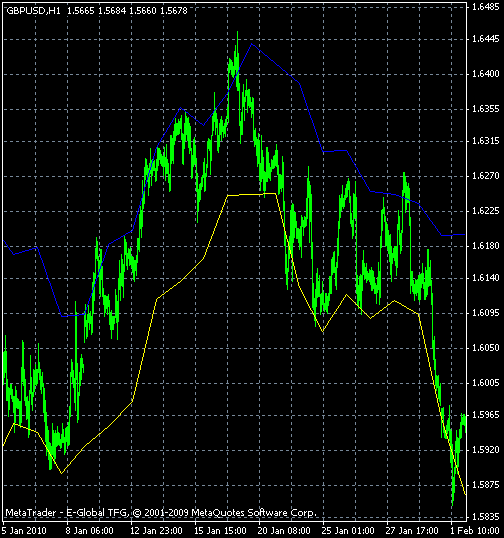Click the 27 Jan 17:00 time label
The height and width of the screenshot is (538, 504).
coord(412,530)
